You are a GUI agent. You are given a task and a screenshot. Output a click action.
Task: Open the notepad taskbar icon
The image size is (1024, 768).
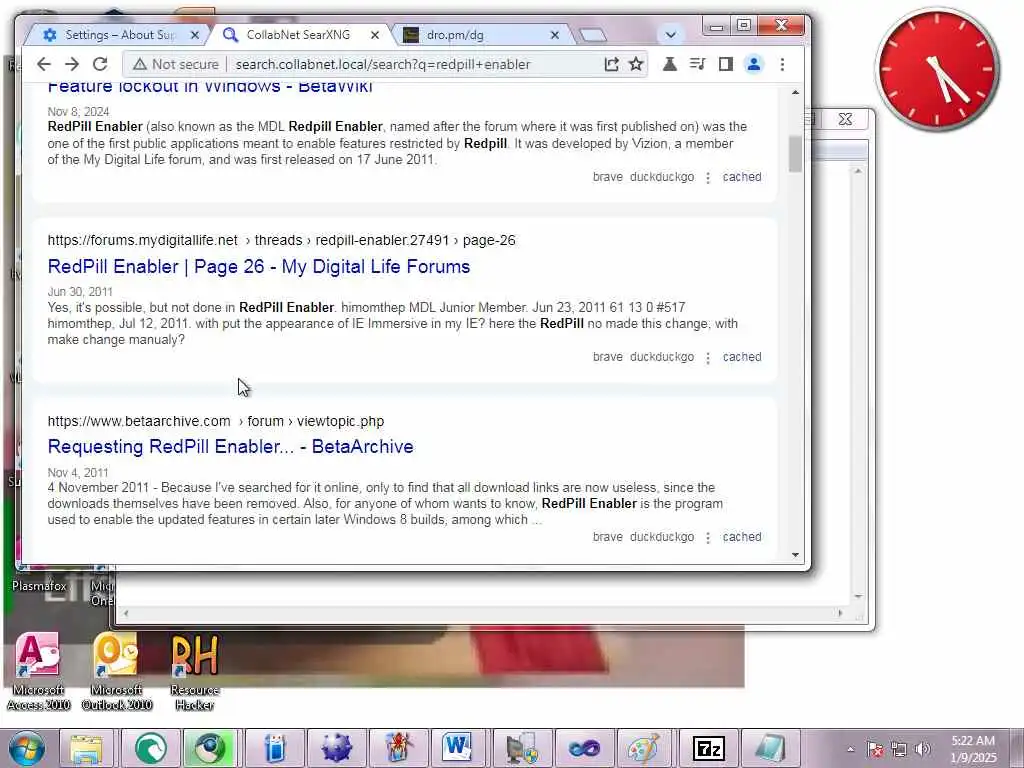[771, 748]
